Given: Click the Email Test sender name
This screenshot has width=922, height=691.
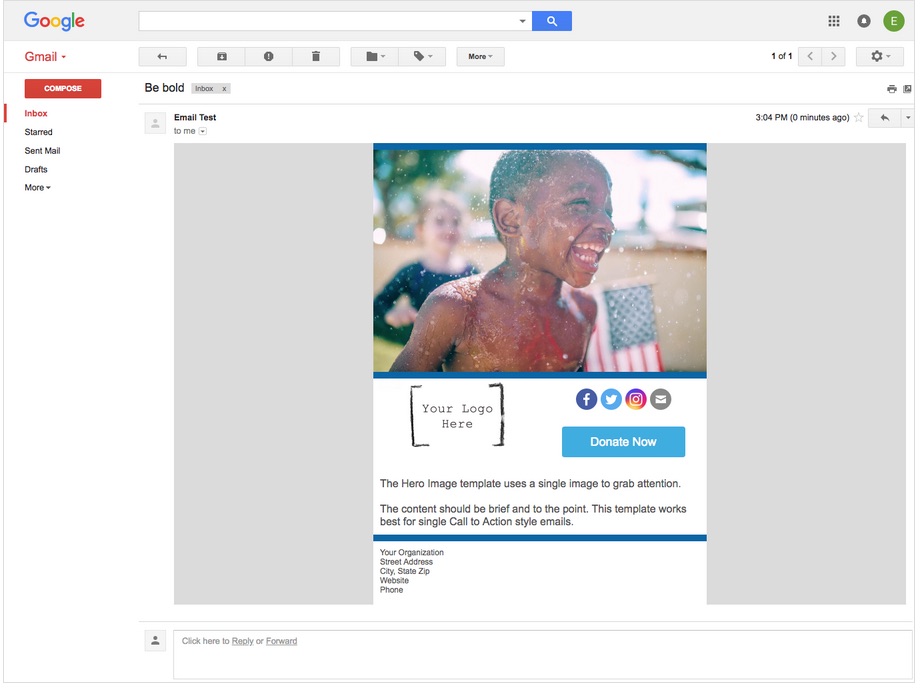Looking at the screenshot, I should pos(195,118).
